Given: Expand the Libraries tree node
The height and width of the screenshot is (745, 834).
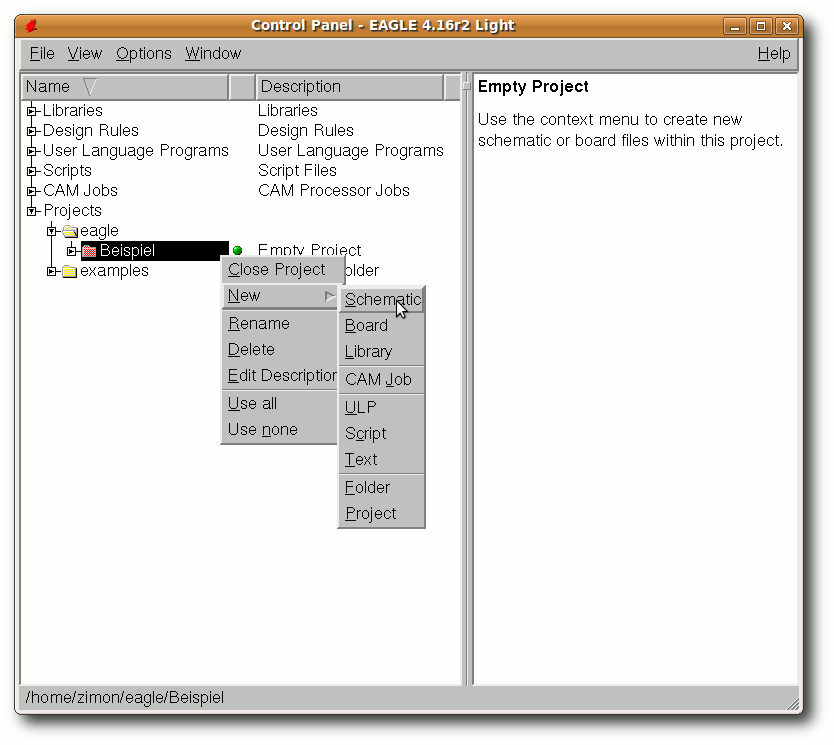Looking at the screenshot, I should click(x=32, y=111).
